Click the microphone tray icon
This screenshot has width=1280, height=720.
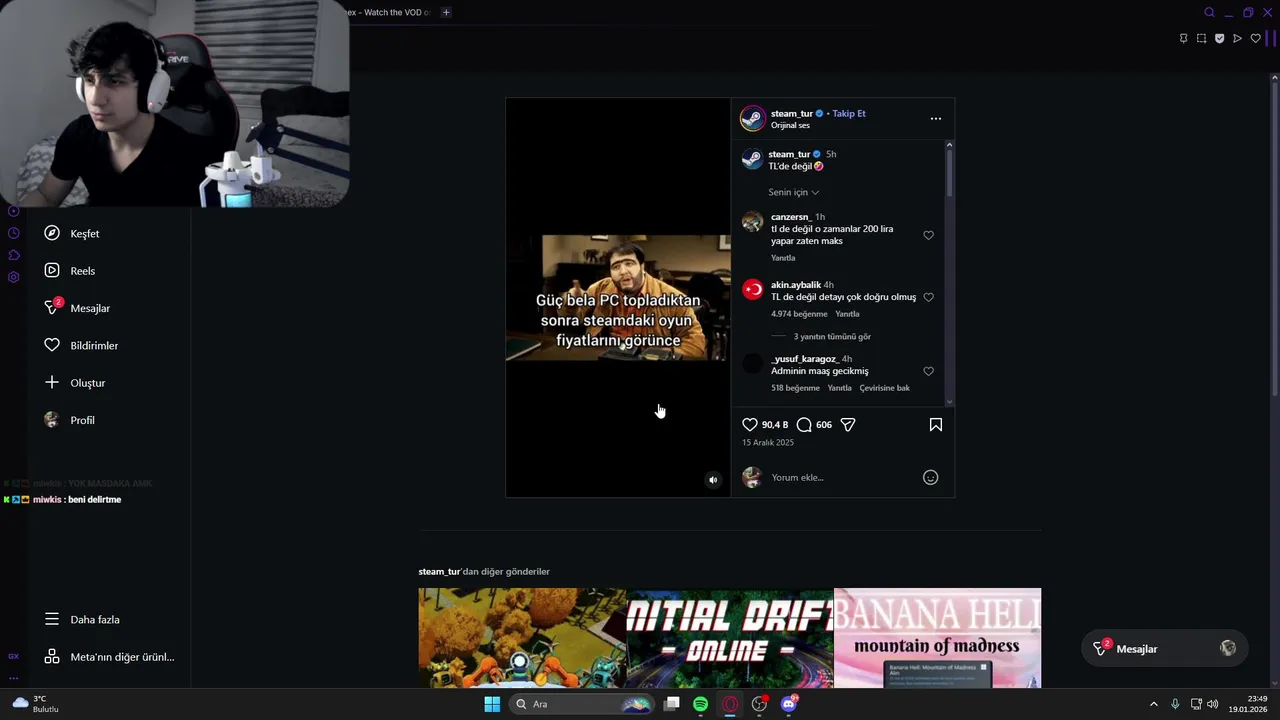point(1175,704)
